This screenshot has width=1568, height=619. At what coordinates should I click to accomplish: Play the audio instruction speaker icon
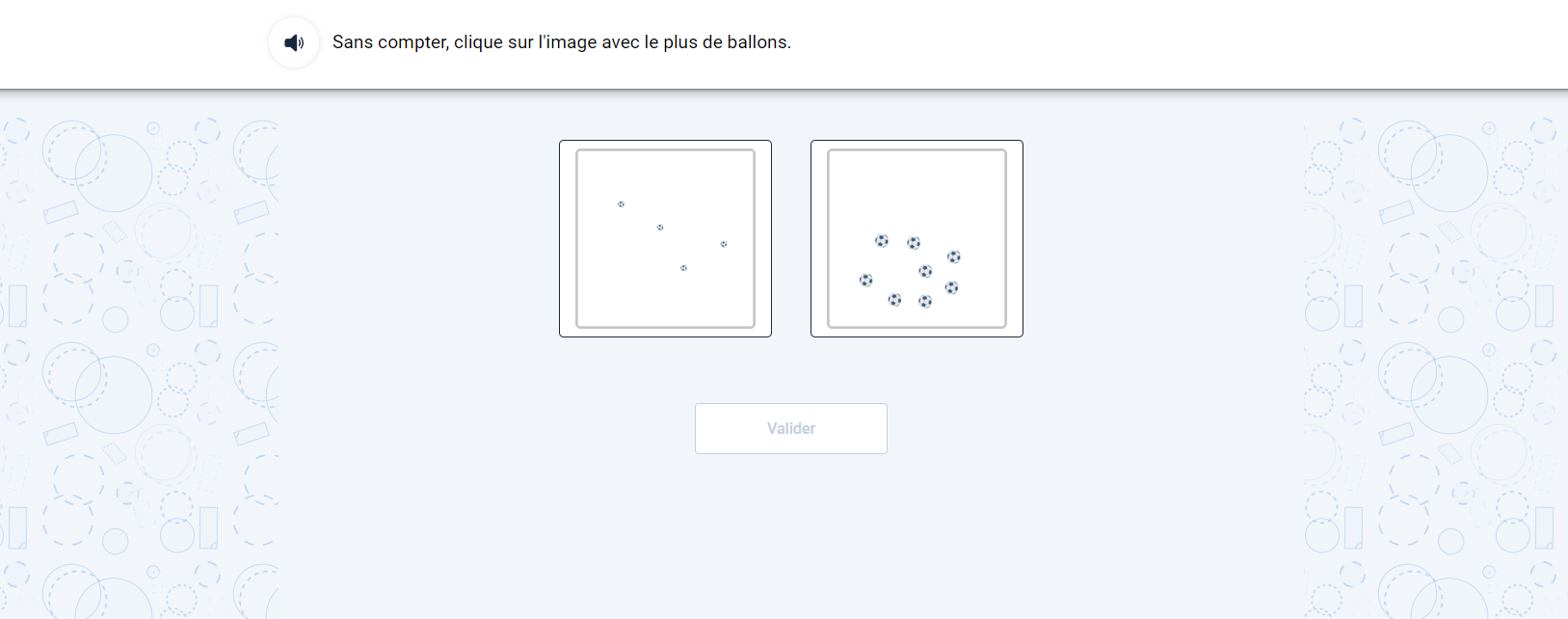pos(294,42)
